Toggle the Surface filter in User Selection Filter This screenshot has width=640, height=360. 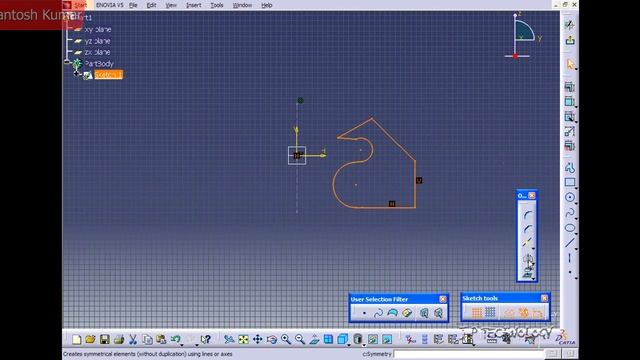392,313
